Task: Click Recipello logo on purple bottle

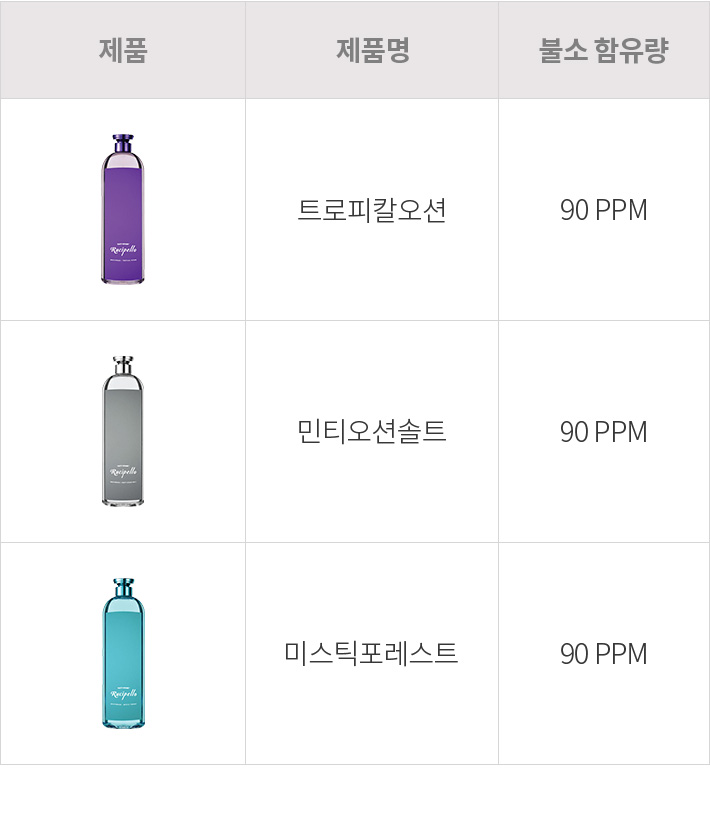Action: (x=123, y=249)
